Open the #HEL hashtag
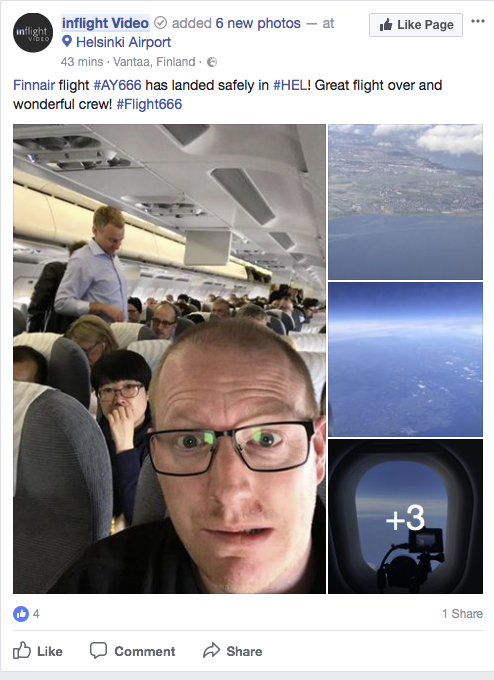This screenshot has width=494, height=680. coord(290,85)
